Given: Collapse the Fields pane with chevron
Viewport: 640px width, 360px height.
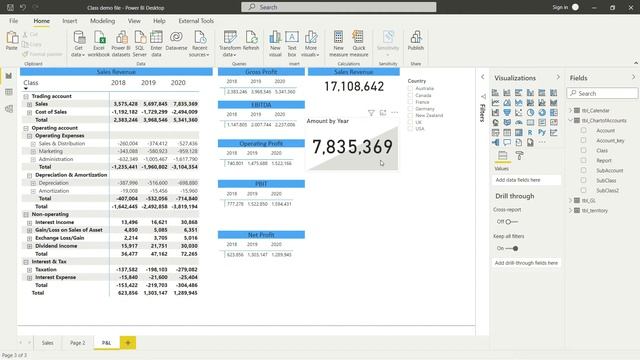Looking at the screenshot, I should coord(633,77).
